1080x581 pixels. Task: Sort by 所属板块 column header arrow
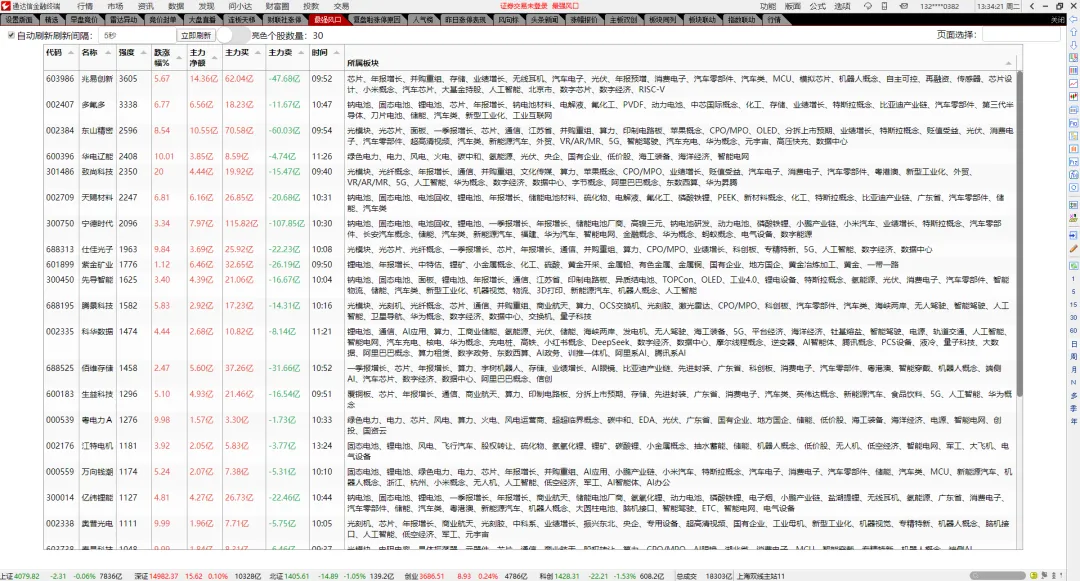1008,63
